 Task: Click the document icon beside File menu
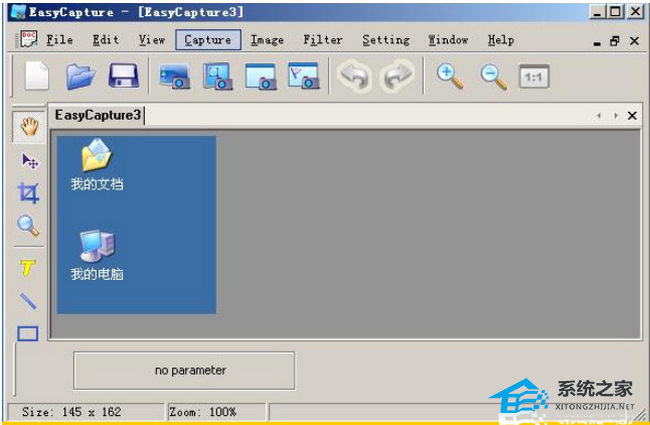tap(29, 39)
